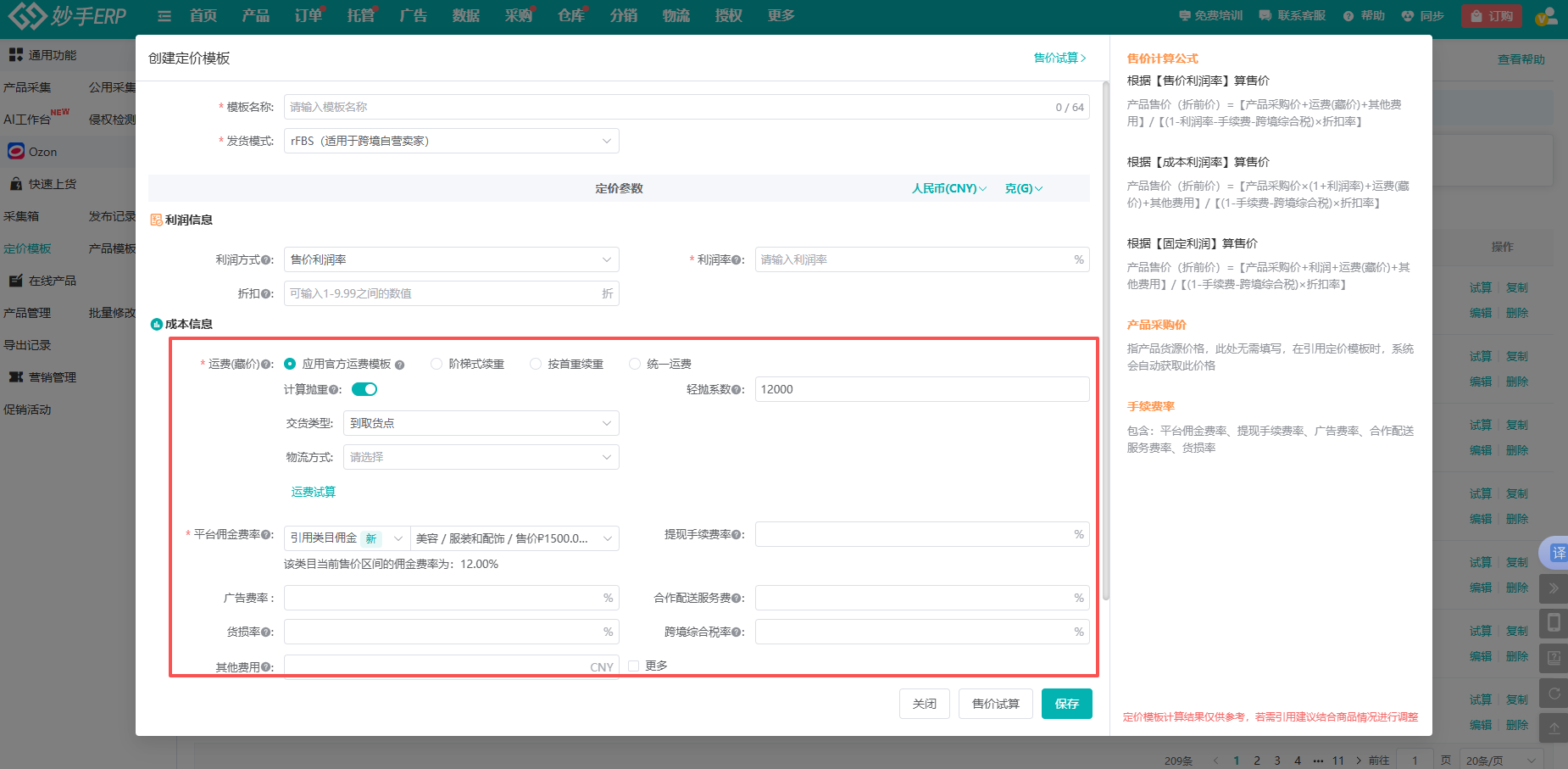Click the 运费试算 link
1568x769 pixels.
(314, 492)
